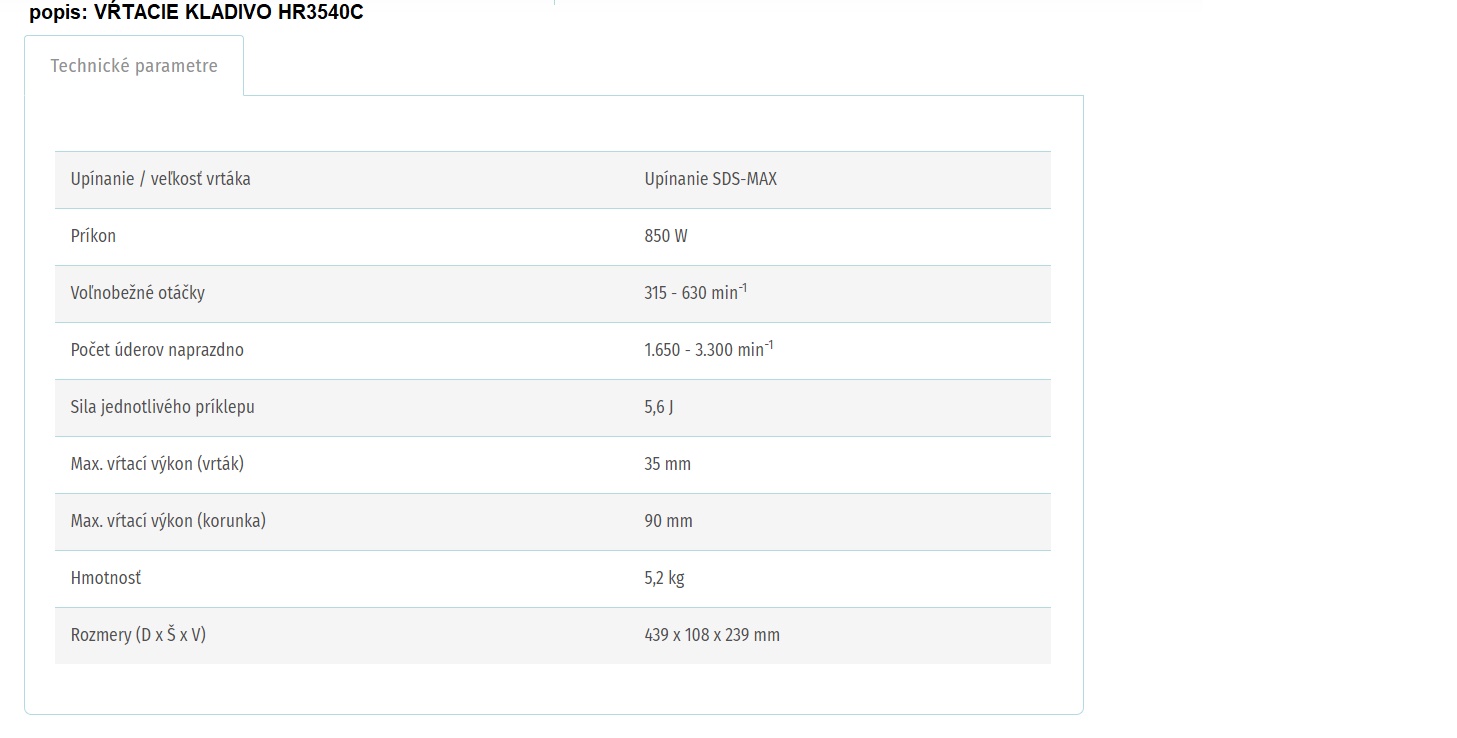Image resolution: width=1457 pixels, height=738 pixels.
Task: Select the Príkon row label
Action: pos(94,236)
